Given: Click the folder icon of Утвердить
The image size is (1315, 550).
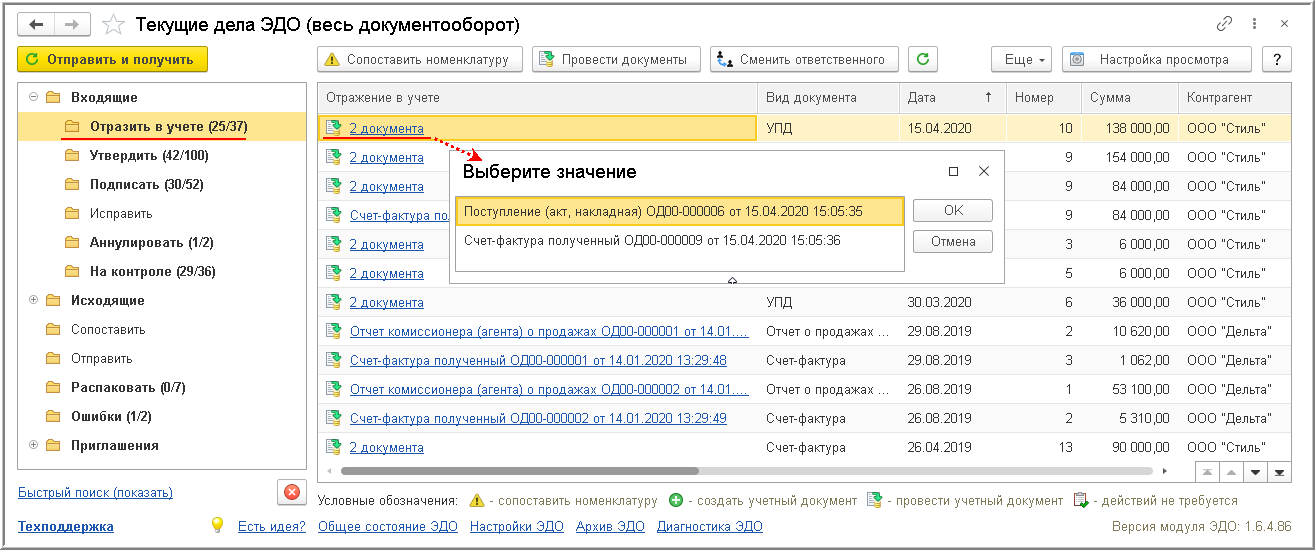Looking at the screenshot, I should 71,156.
